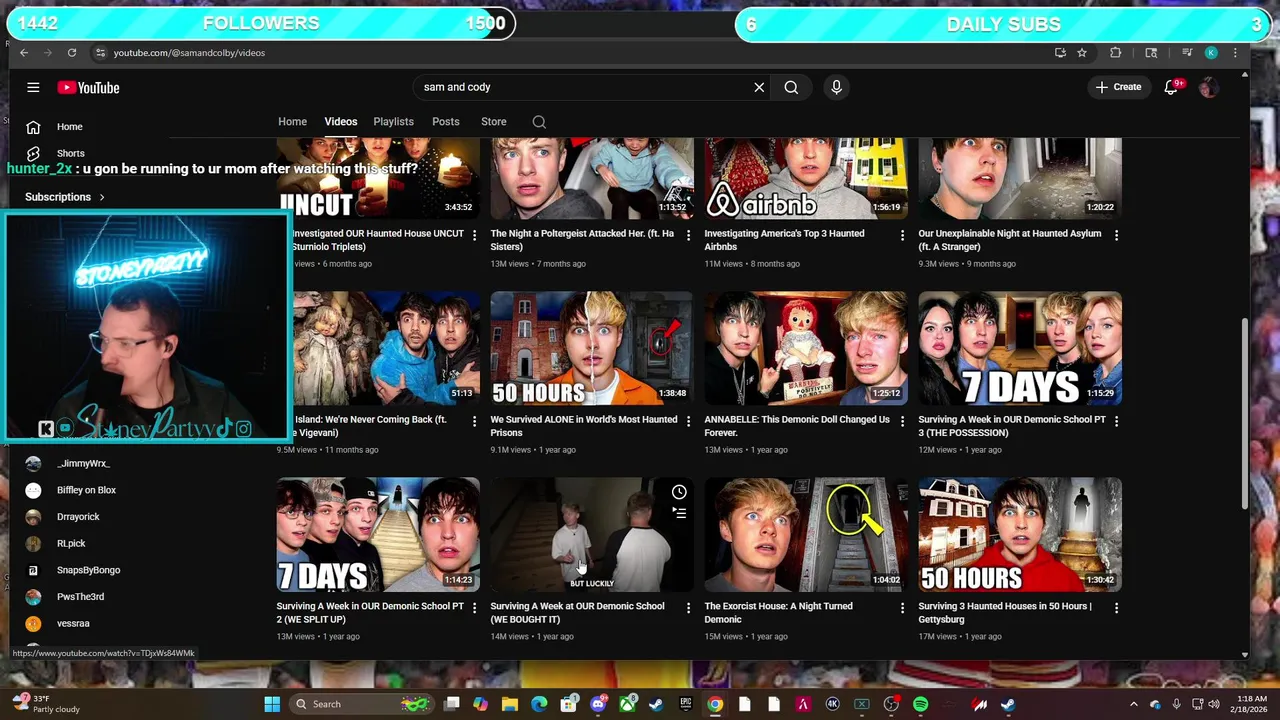Click the magnifier search submit button
The image size is (1280, 720).
pos(791,87)
